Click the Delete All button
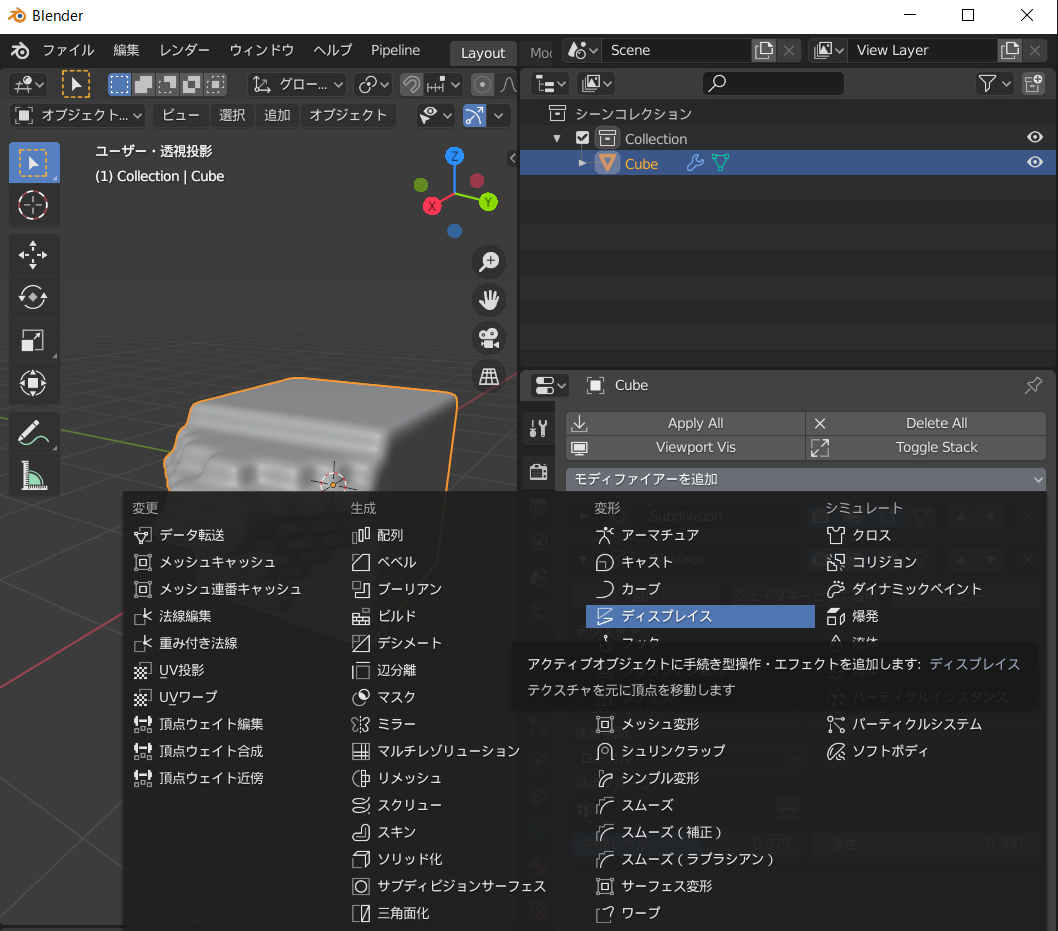Screen dimensions: 1058x931 point(926,423)
